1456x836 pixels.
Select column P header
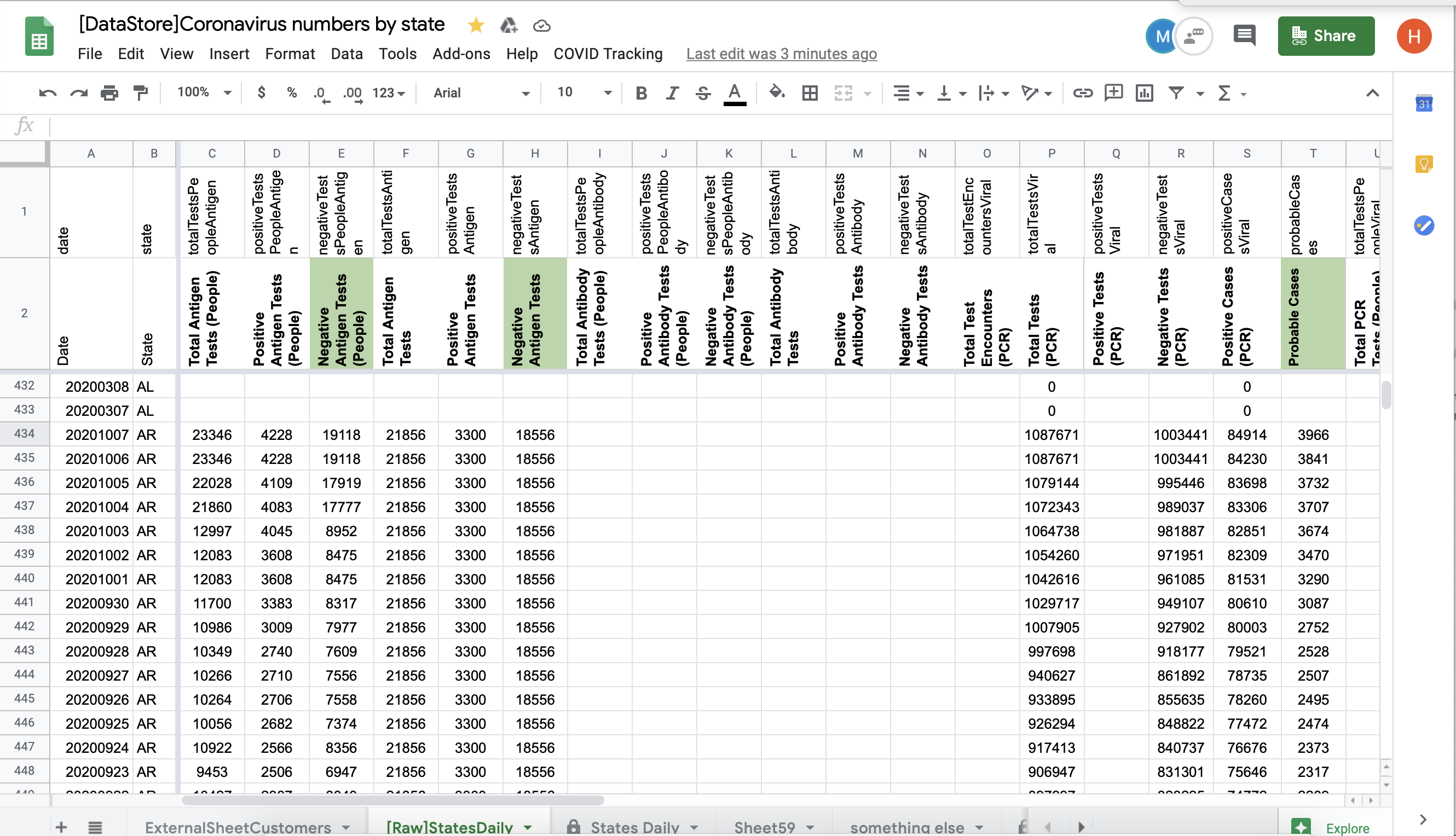click(1051, 153)
